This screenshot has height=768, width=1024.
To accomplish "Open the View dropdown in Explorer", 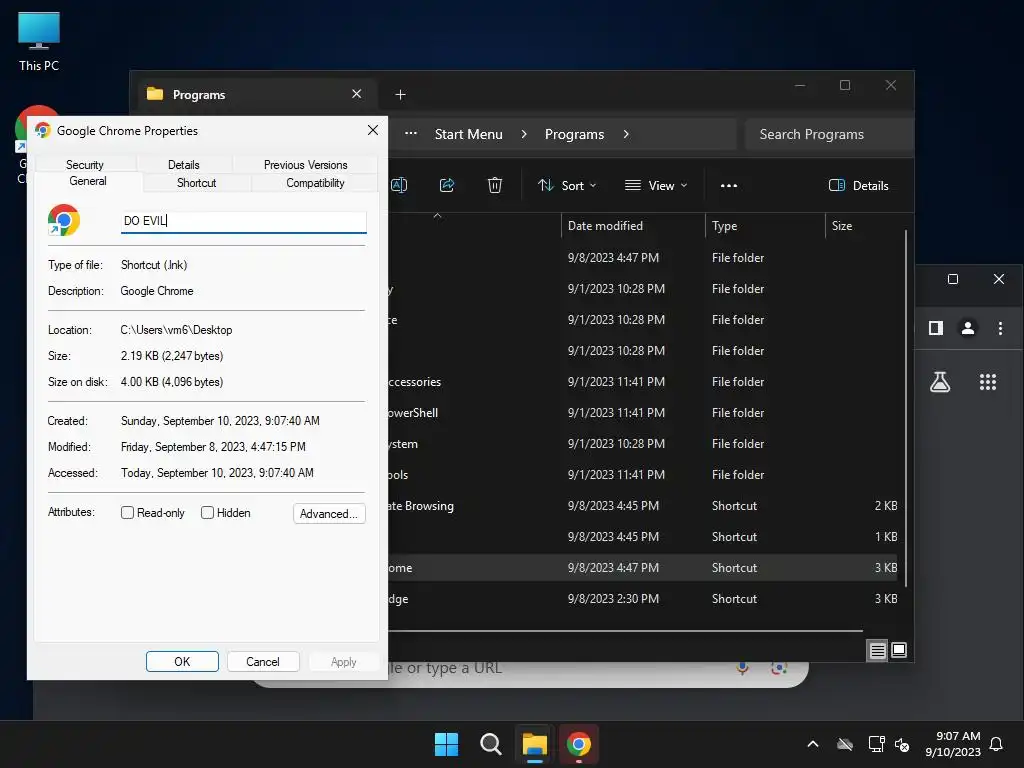I will point(656,185).
